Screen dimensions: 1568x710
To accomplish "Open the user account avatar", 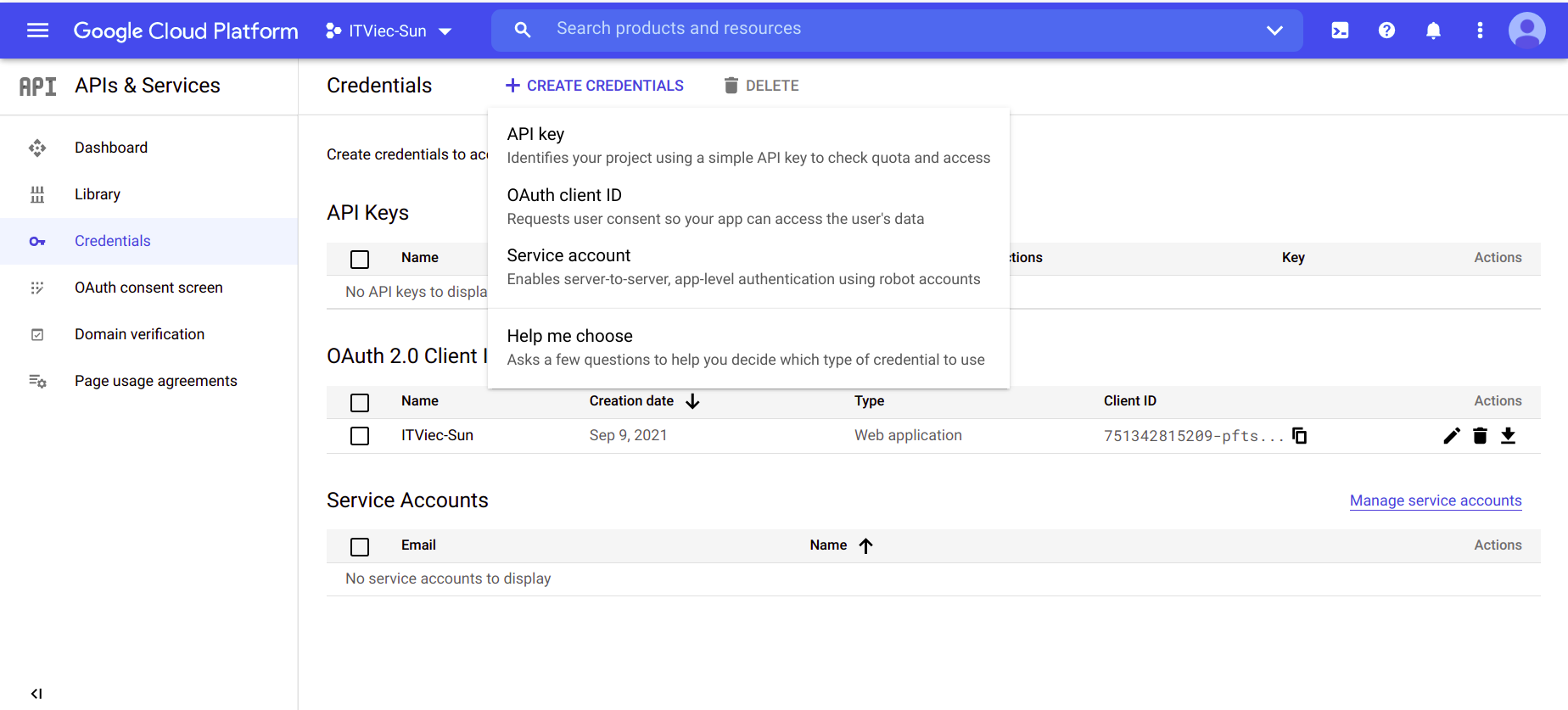I will (x=1526, y=31).
